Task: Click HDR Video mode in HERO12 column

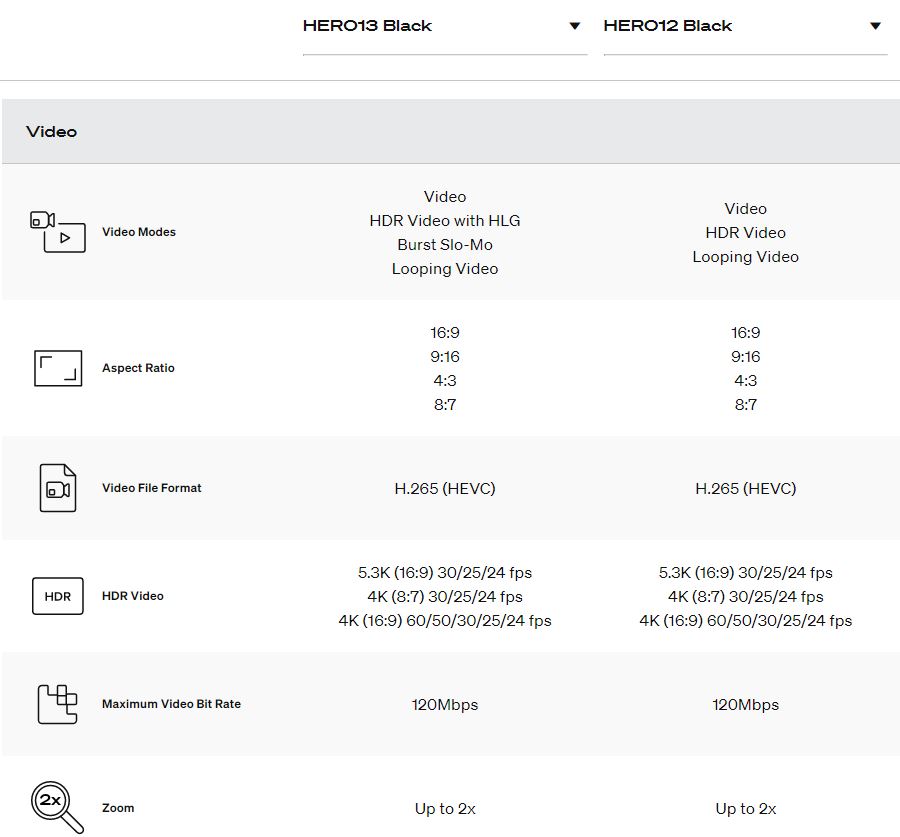Action: point(746,232)
